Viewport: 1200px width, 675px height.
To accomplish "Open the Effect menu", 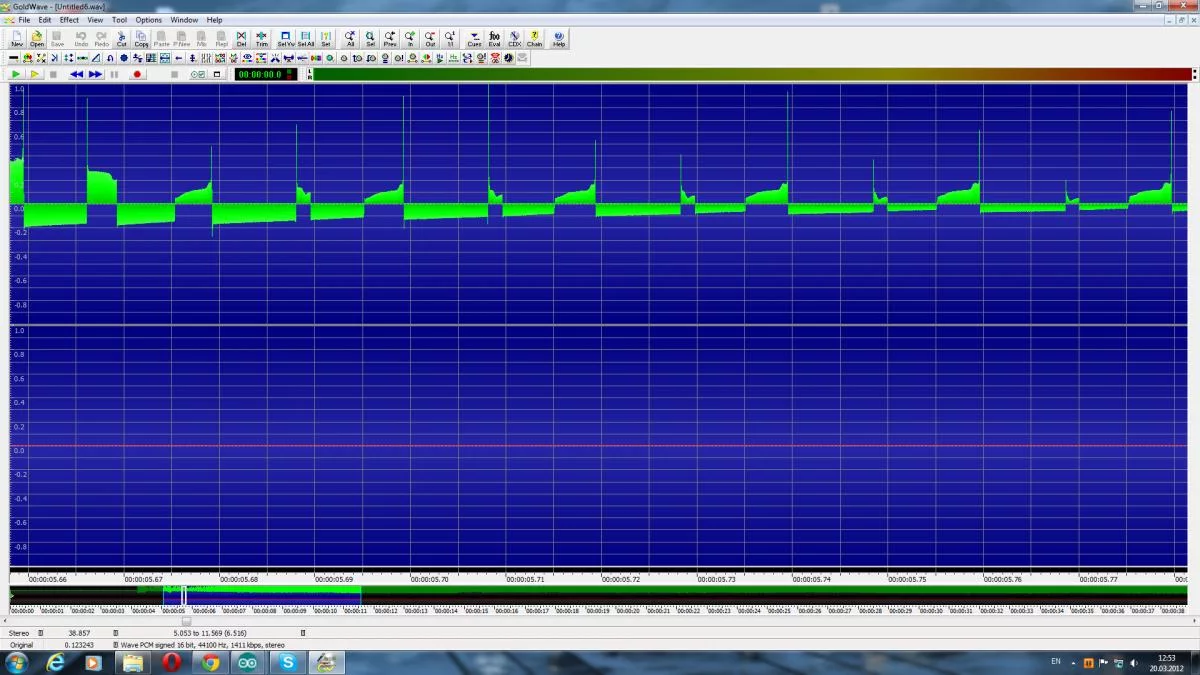I will pyautogui.click(x=69, y=20).
